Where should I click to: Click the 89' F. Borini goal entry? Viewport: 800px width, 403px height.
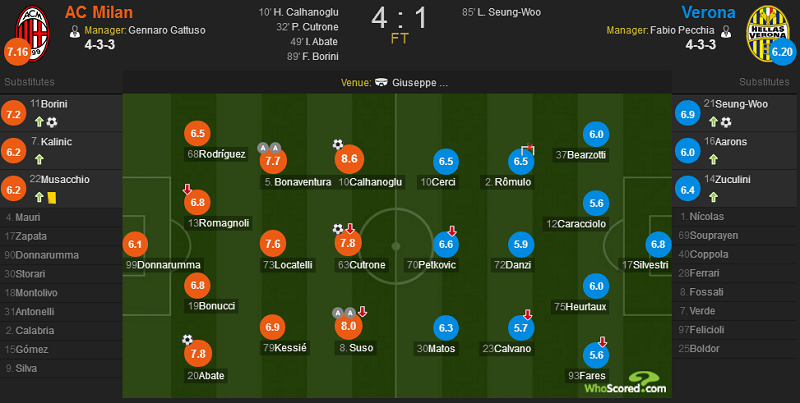(313, 57)
